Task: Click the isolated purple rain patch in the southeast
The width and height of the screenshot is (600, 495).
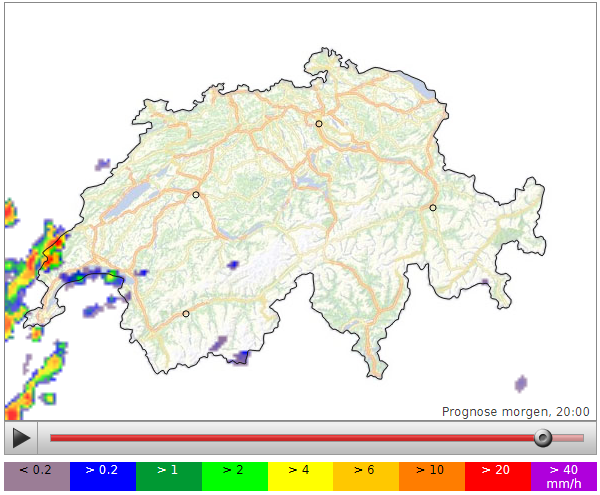Action: click(x=521, y=383)
